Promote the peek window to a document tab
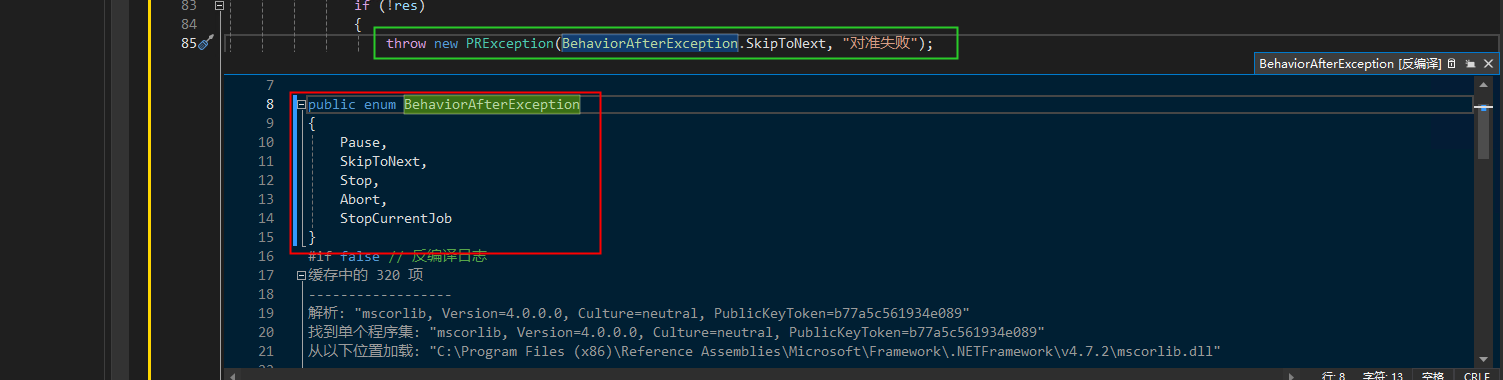The width and height of the screenshot is (1503, 380). click(x=1470, y=63)
